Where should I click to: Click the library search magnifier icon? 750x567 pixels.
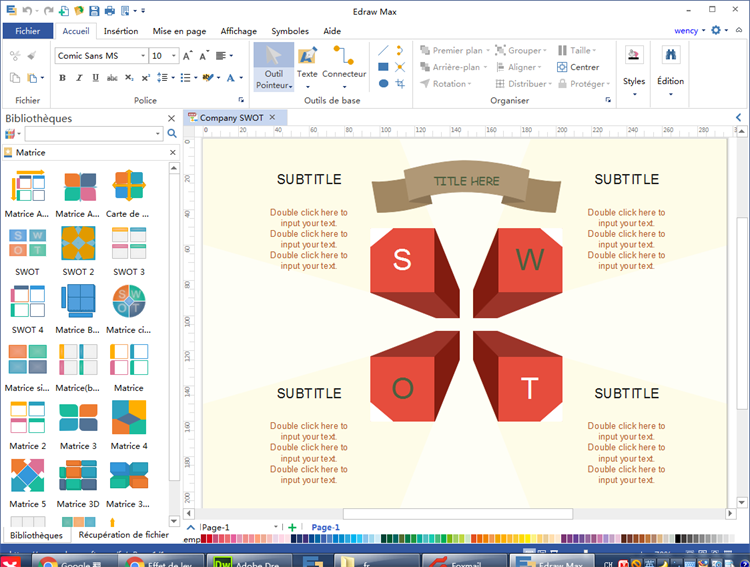pos(172,133)
